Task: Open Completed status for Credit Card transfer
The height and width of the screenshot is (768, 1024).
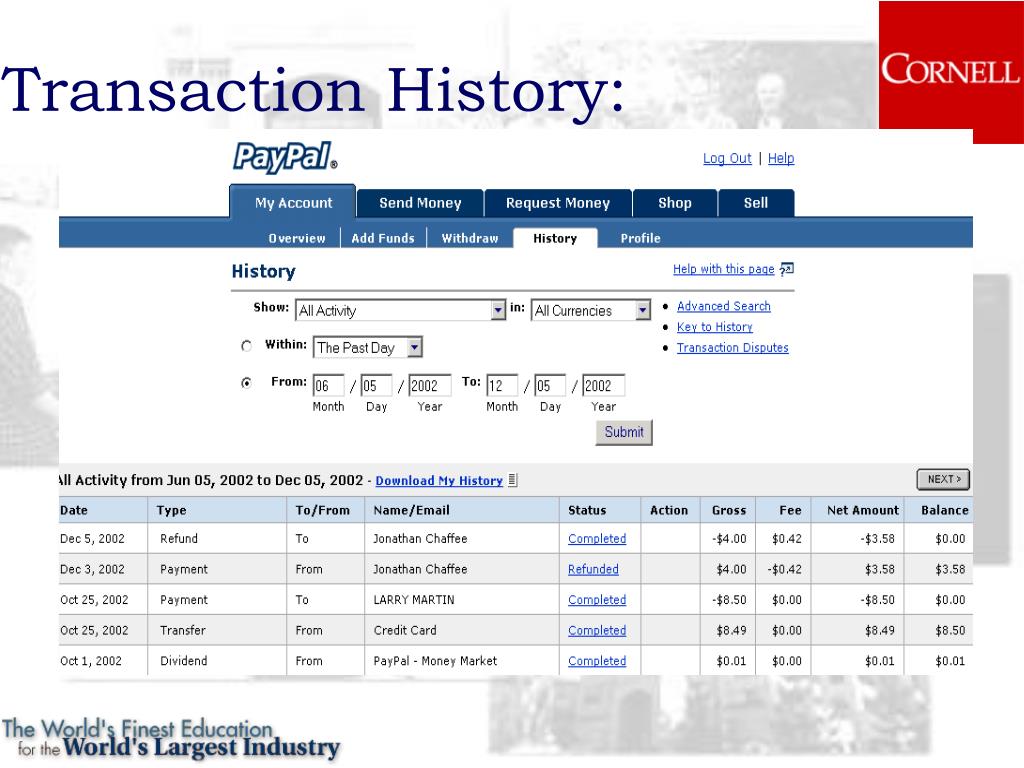Action: 597,630
